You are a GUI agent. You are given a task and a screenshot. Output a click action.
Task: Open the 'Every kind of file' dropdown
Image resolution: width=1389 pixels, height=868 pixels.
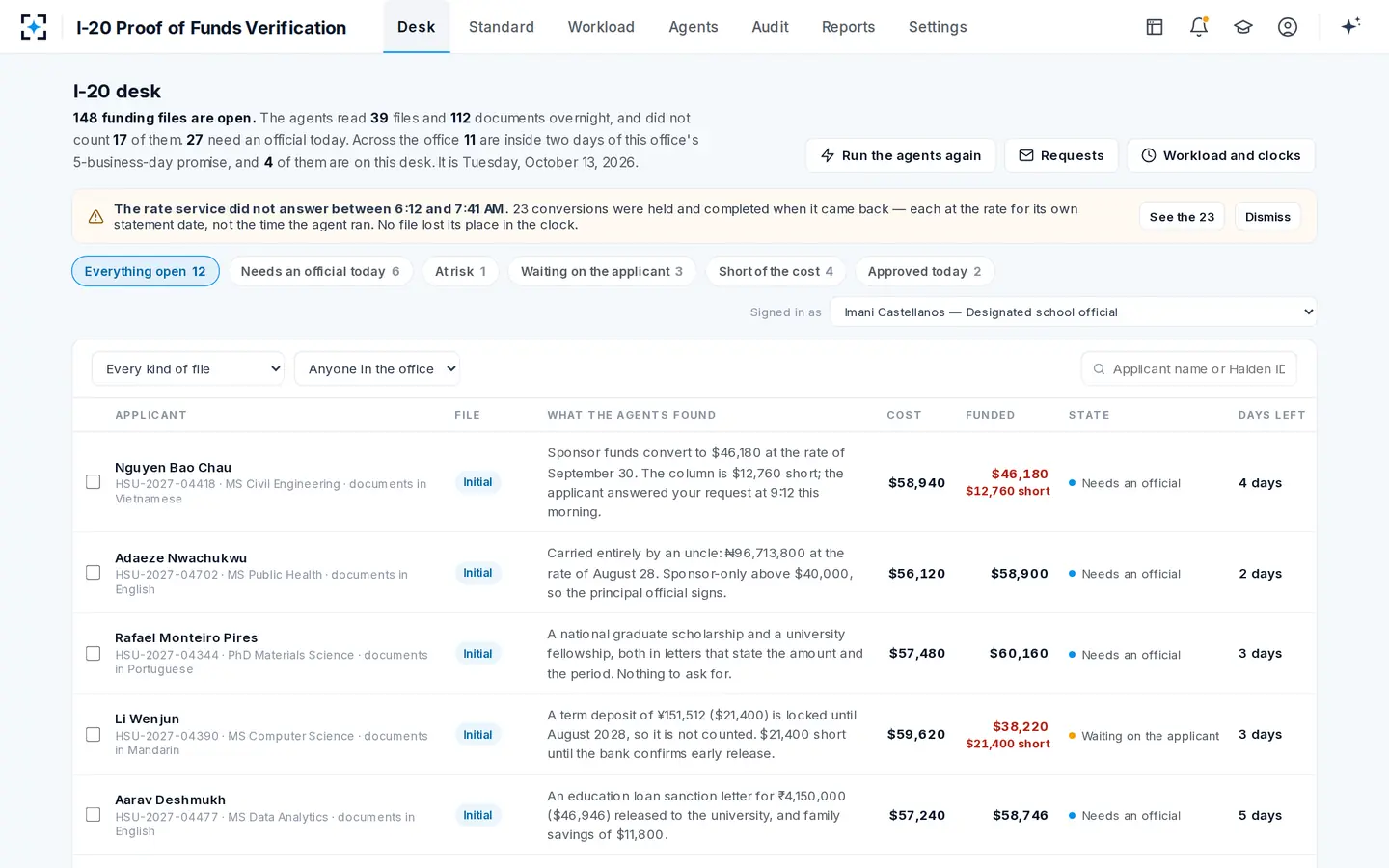click(188, 368)
